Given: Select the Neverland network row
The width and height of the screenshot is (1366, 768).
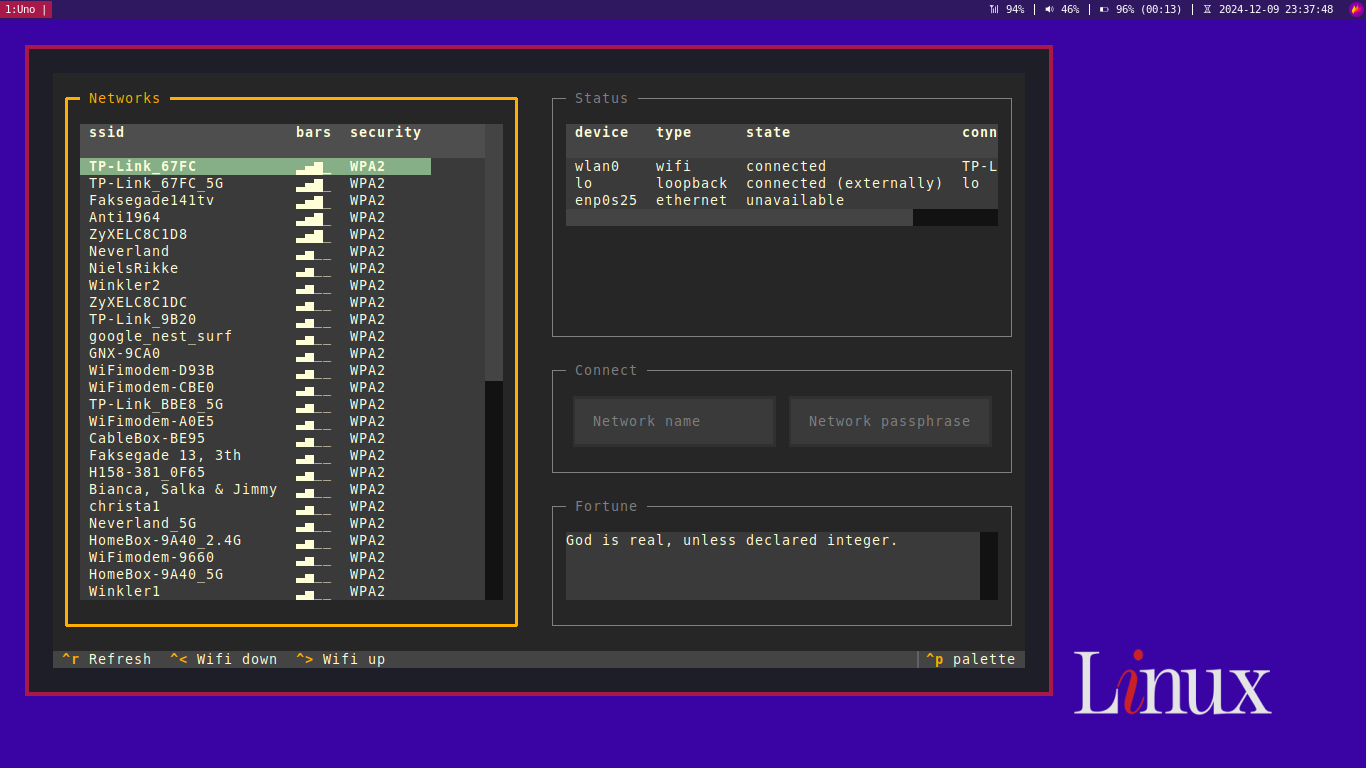Looking at the screenshot, I should (x=255, y=251).
